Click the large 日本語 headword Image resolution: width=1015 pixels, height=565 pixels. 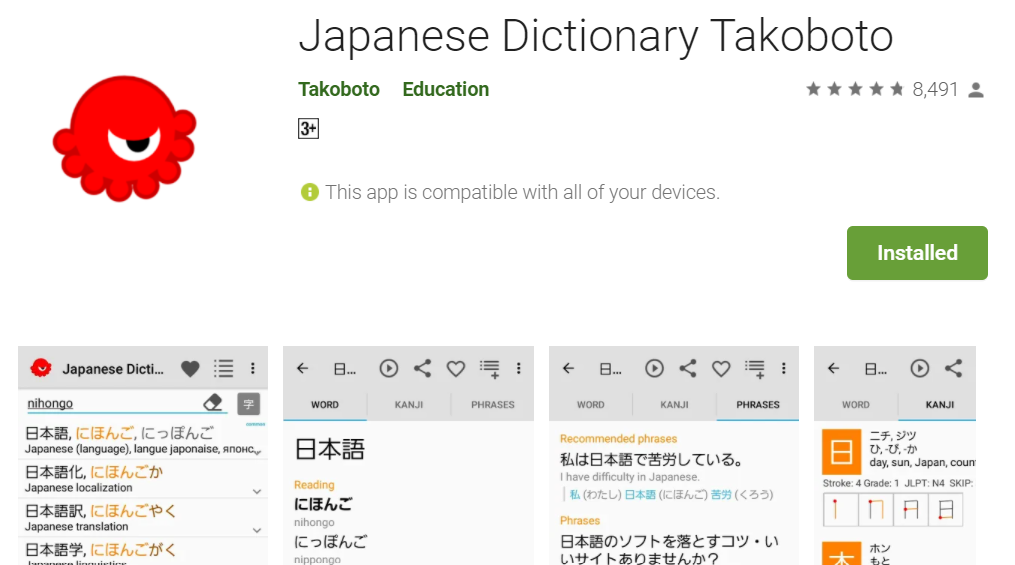click(330, 449)
